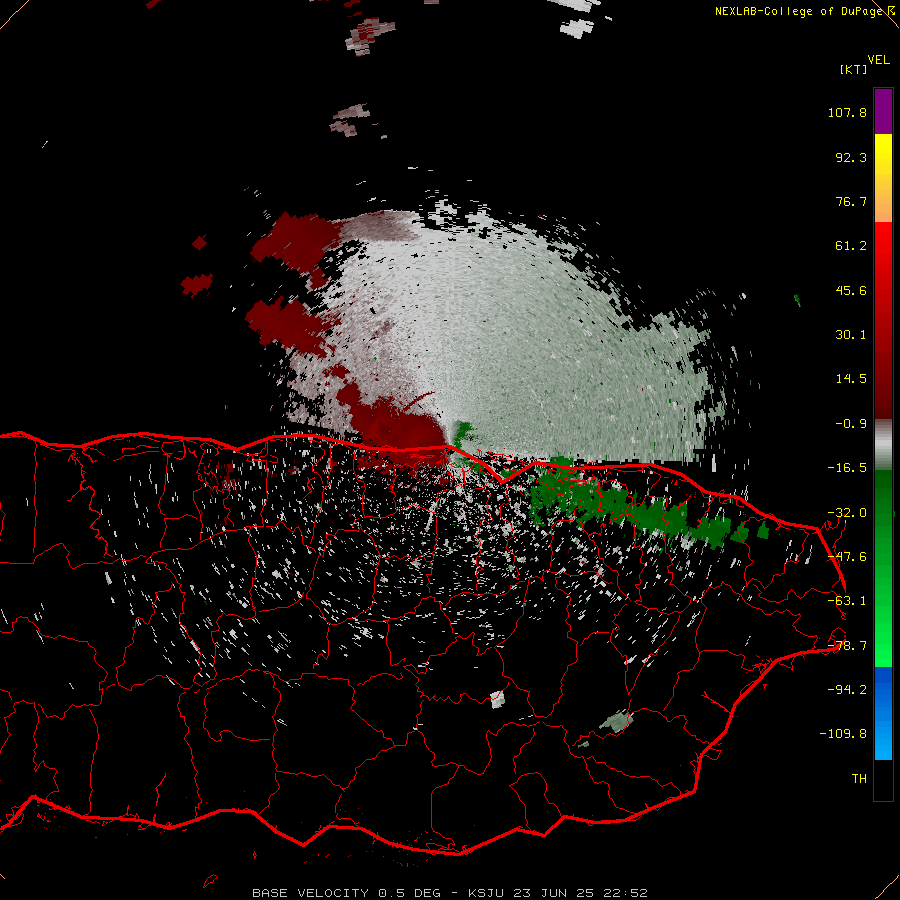The height and width of the screenshot is (900, 900).
Task: Click the -32.0 legend value
Action: pos(847,513)
